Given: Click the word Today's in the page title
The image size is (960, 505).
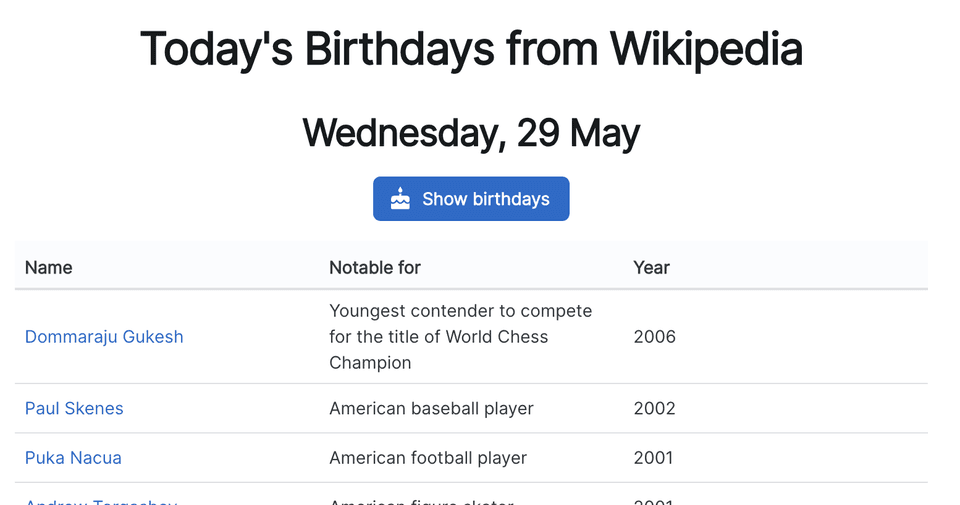Looking at the screenshot, I should [217, 50].
